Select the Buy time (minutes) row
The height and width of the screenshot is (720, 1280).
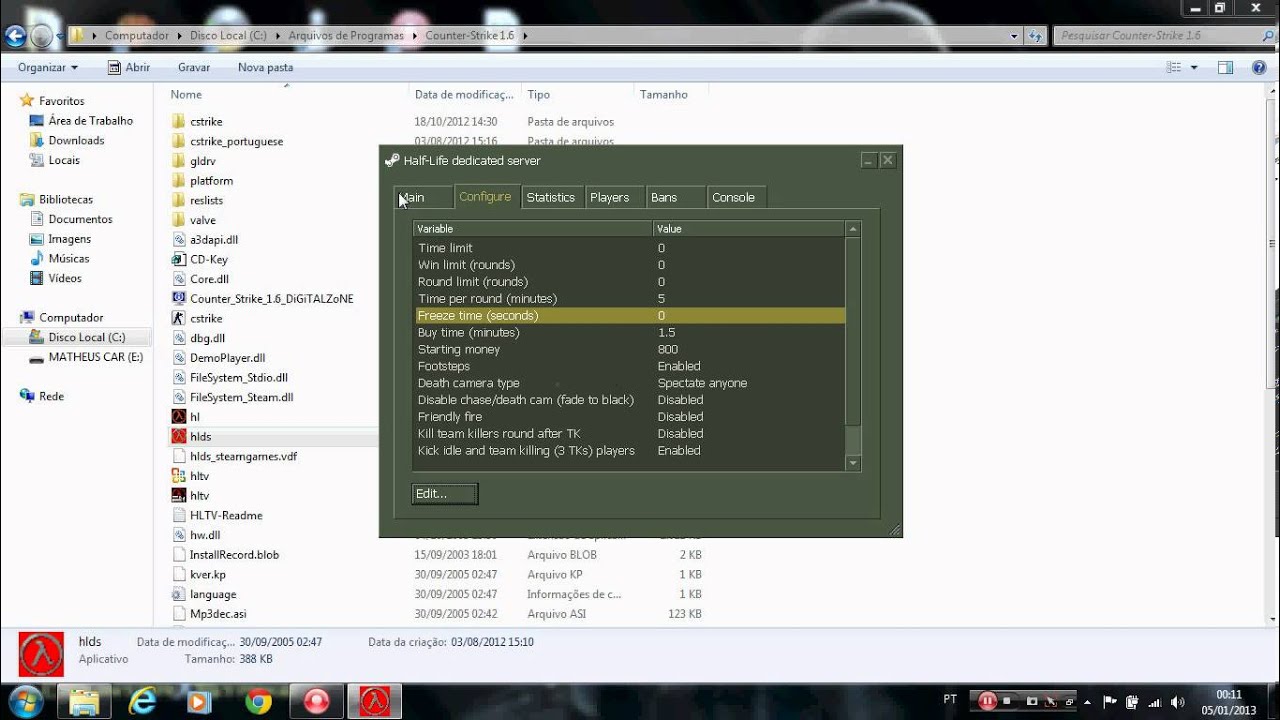tap(630, 332)
